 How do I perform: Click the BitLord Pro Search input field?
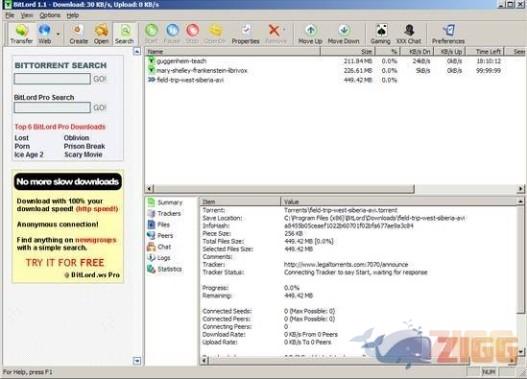point(52,108)
